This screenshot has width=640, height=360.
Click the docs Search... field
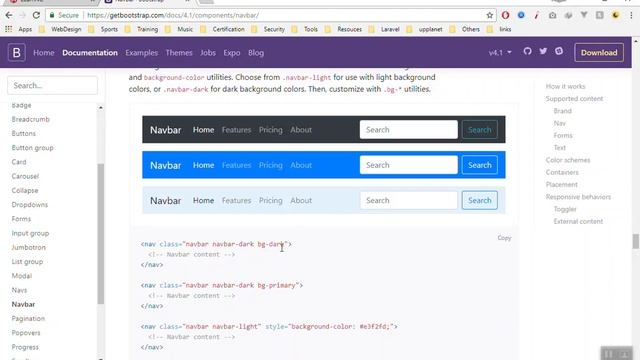tap(52, 86)
